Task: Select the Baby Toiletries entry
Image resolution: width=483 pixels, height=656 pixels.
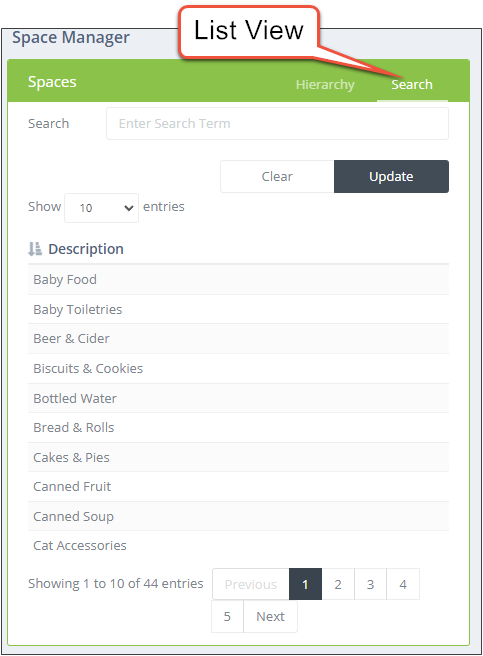Action: (x=238, y=309)
